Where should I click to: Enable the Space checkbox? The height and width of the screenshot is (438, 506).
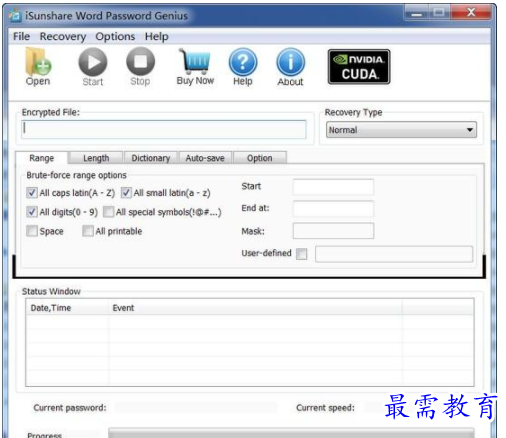32,231
